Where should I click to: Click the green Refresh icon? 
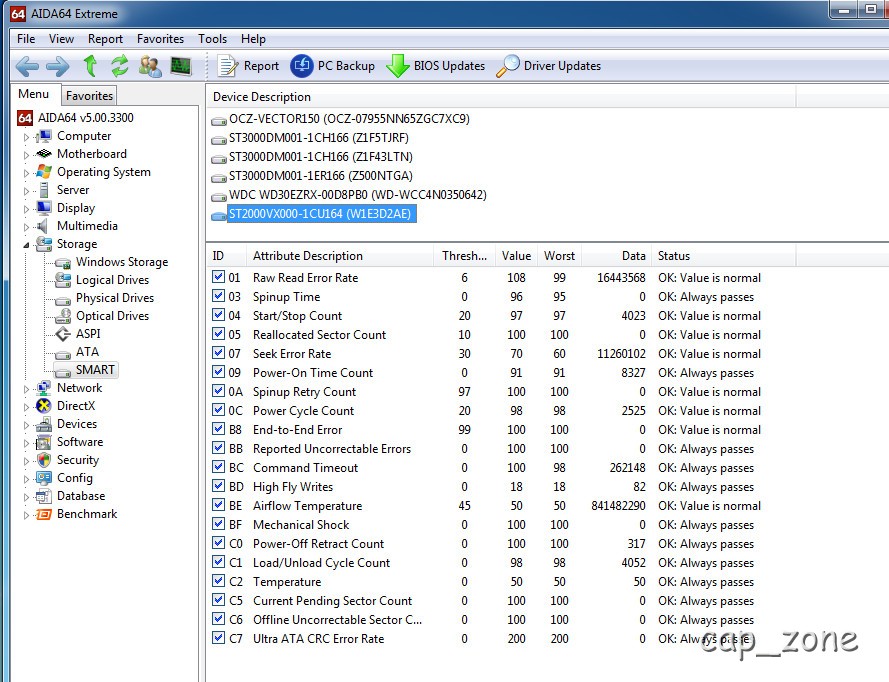pyautogui.click(x=120, y=66)
